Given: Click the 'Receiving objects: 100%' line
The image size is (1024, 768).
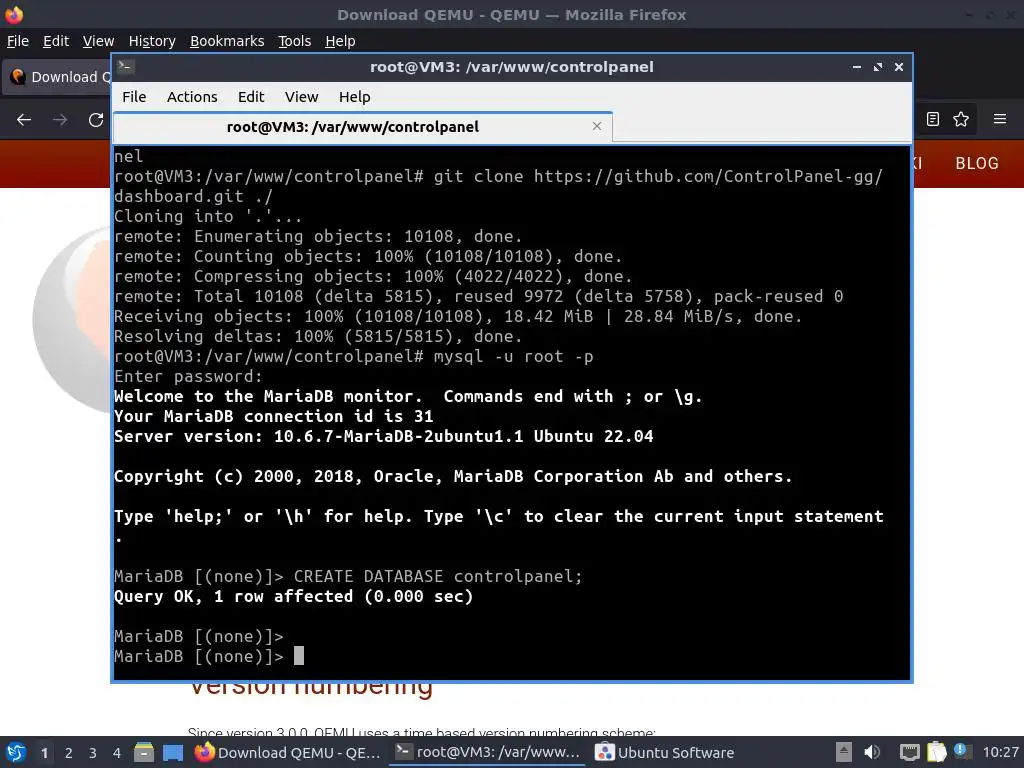Looking at the screenshot, I should point(458,317).
